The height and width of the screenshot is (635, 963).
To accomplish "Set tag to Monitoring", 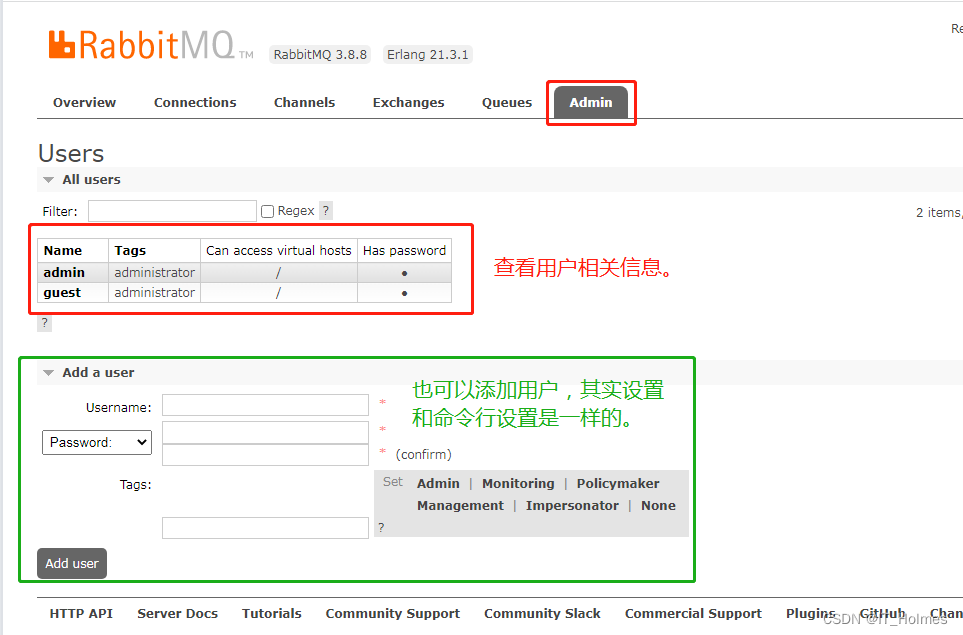I will coord(518,483).
